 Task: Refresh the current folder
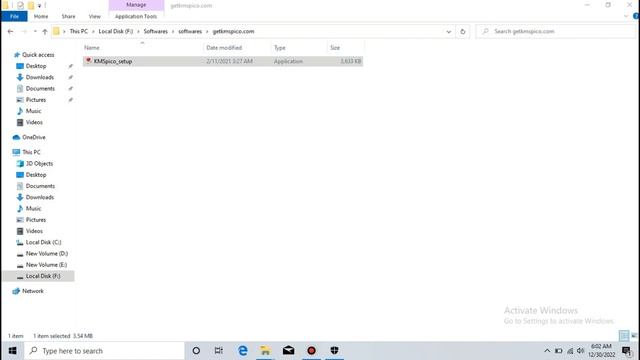462,31
